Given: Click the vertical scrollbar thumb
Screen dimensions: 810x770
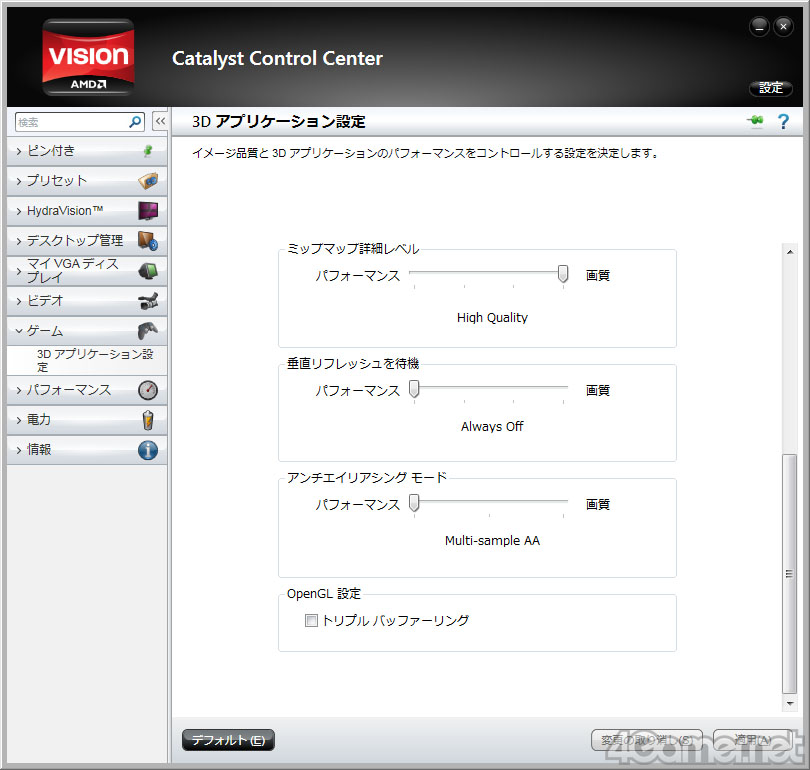Looking at the screenshot, I should pos(789,574).
